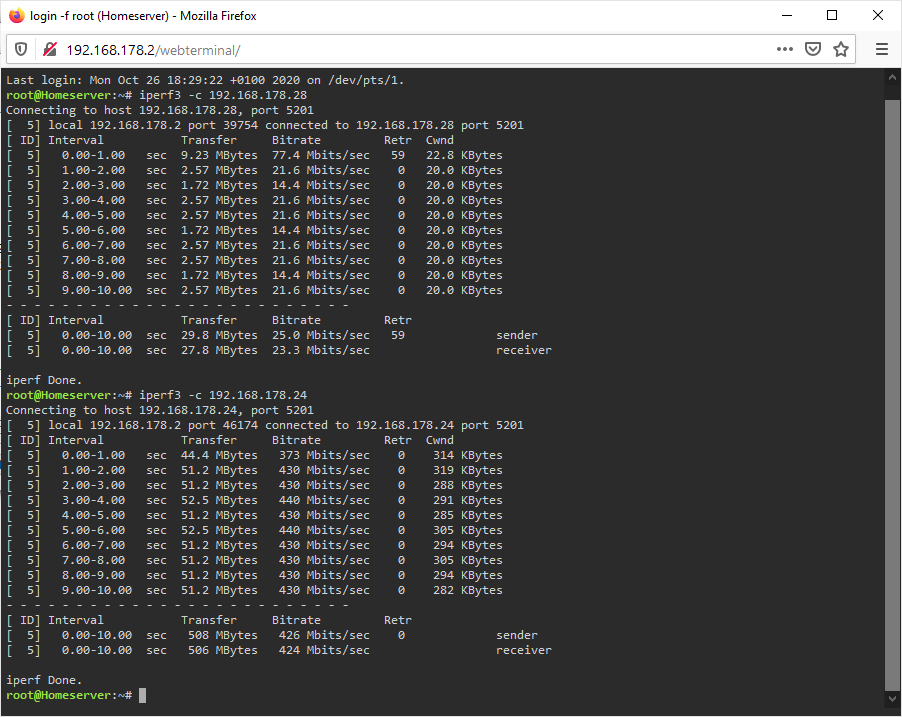The image size is (902, 717).
Task: Click the '9.23 MBytes' transfer value
Action: pyautogui.click(x=219, y=155)
